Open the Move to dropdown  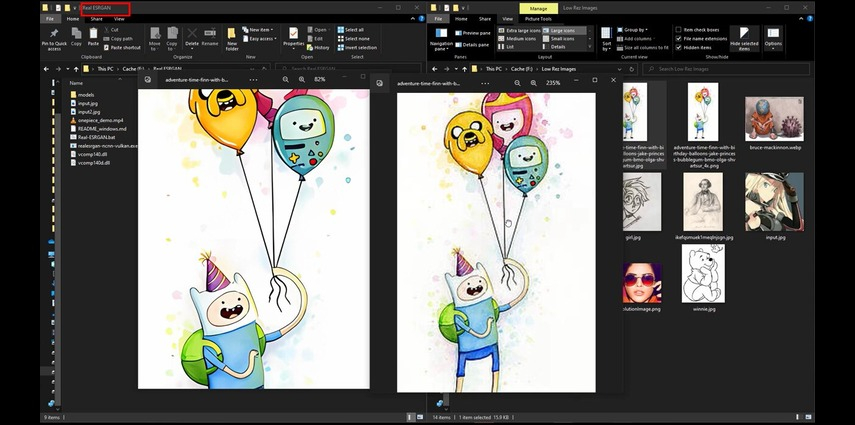(155, 39)
